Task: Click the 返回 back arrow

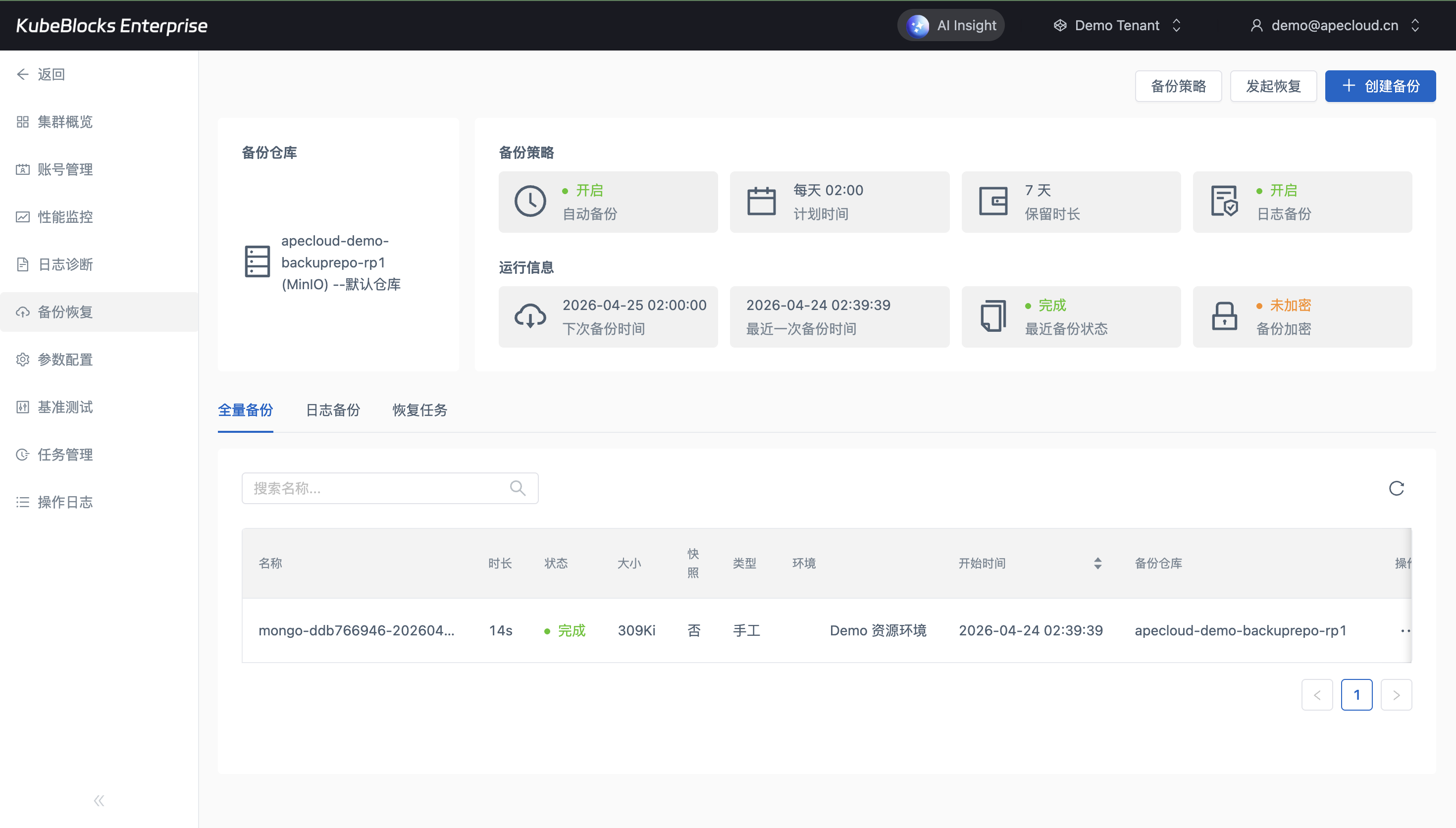Action: (23, 74)
